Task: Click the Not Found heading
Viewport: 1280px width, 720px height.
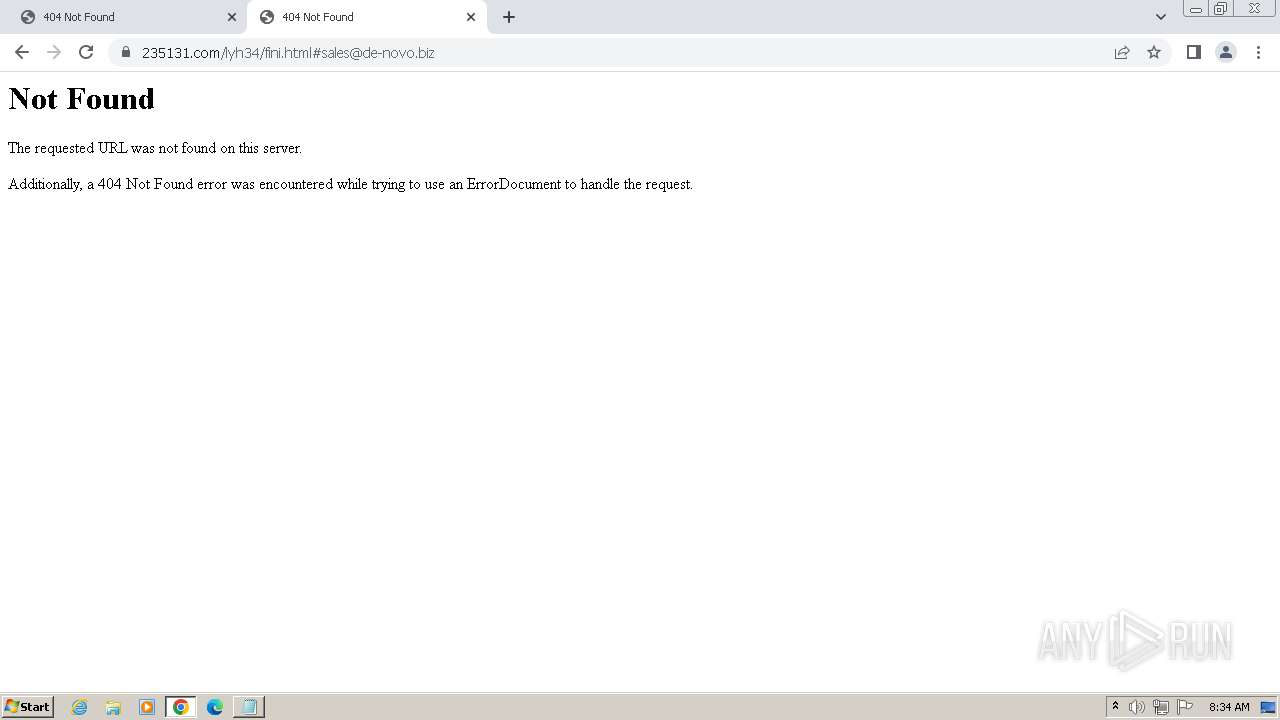Action: (x=82, y=99)
